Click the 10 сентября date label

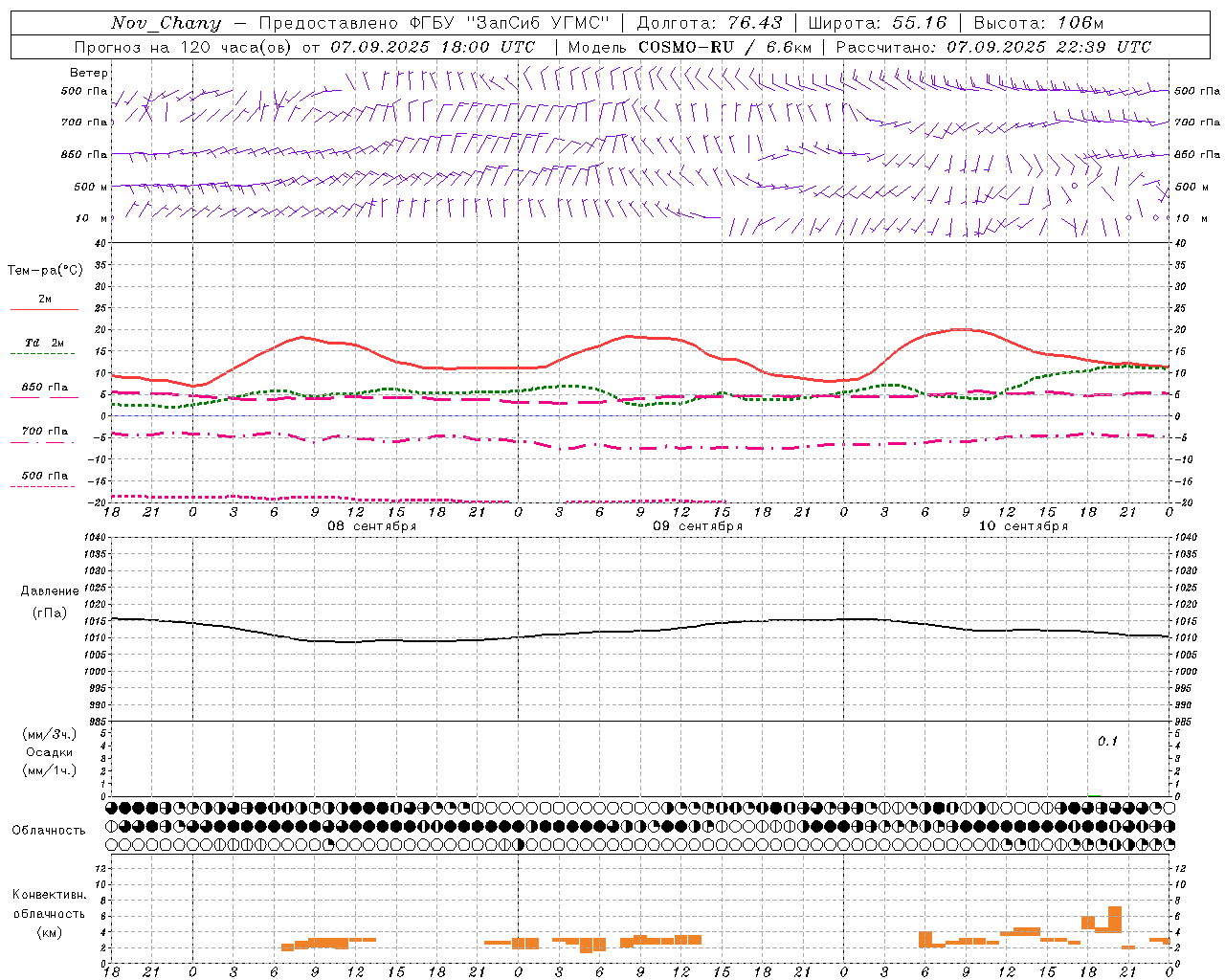tap(1023, 526)
